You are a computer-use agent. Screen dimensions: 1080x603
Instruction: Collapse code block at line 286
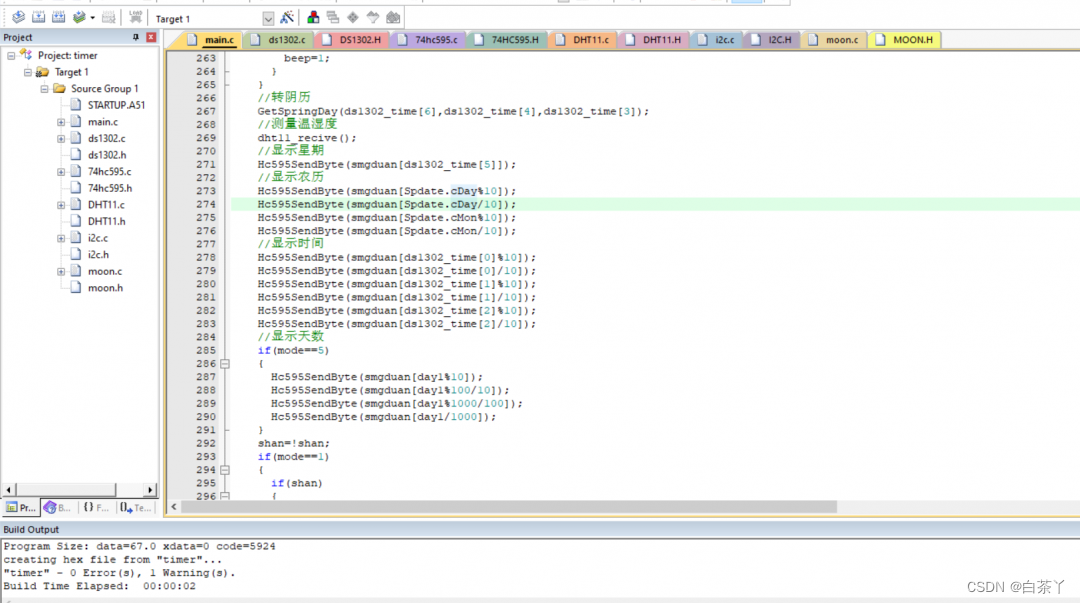click(225, 364)
